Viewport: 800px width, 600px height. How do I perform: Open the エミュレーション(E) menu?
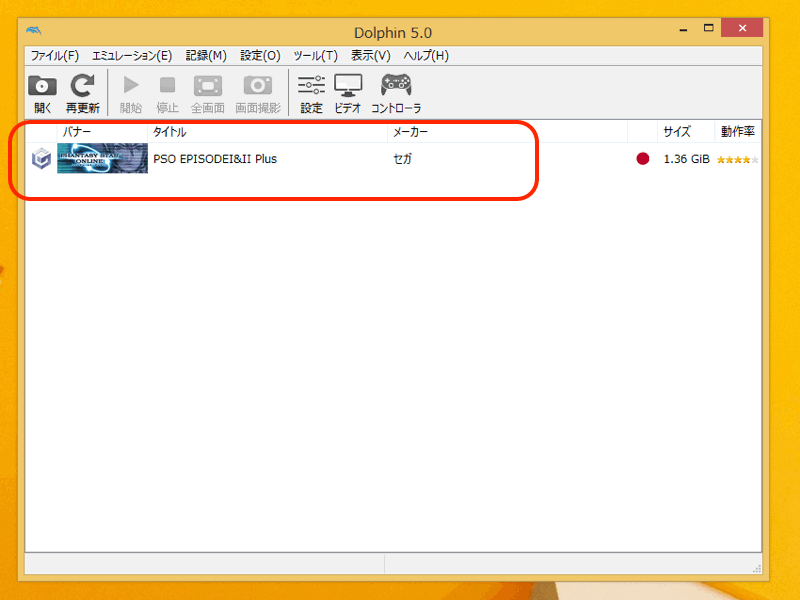point(132,56)
